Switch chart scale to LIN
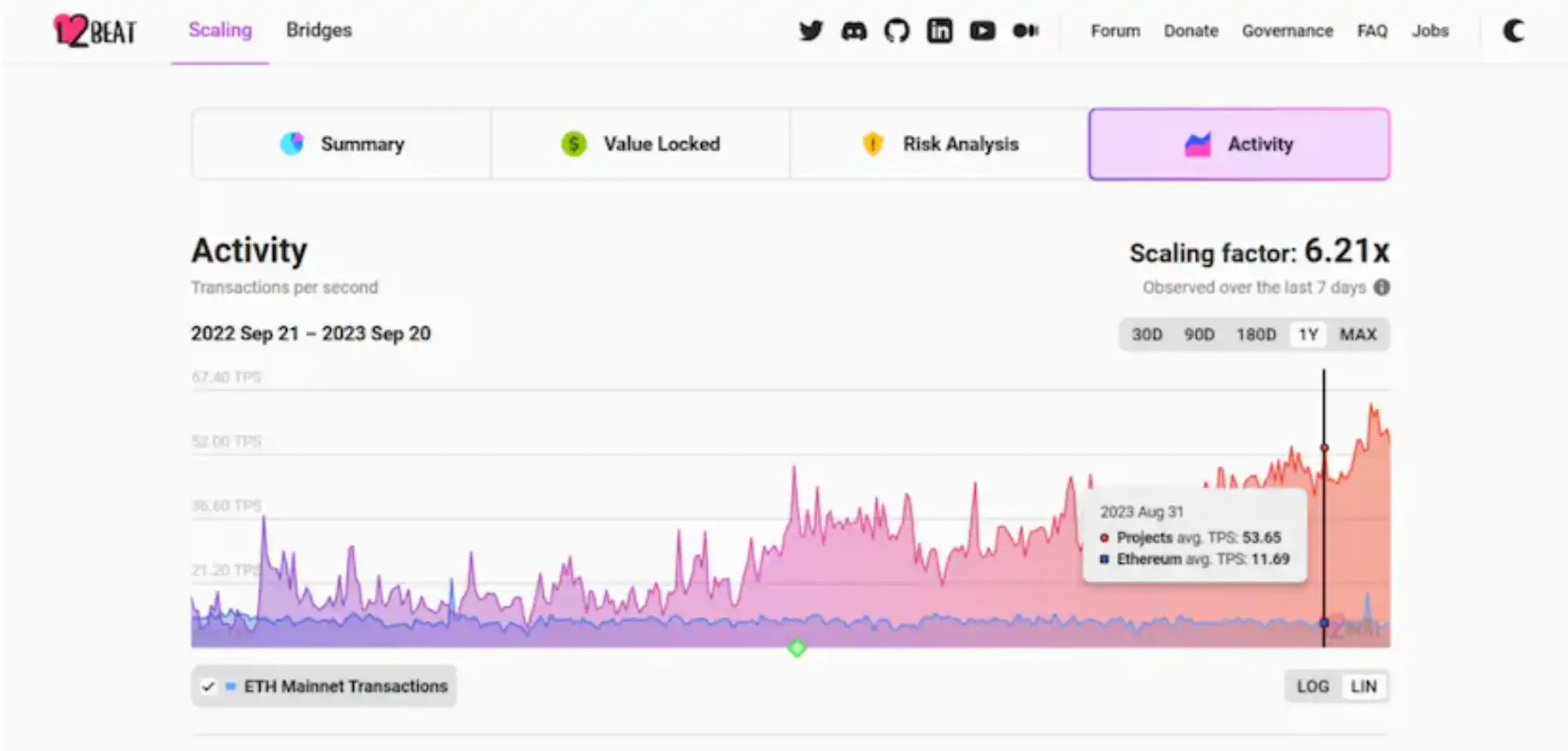The image size is (1568, 751). click(1364, 687)
